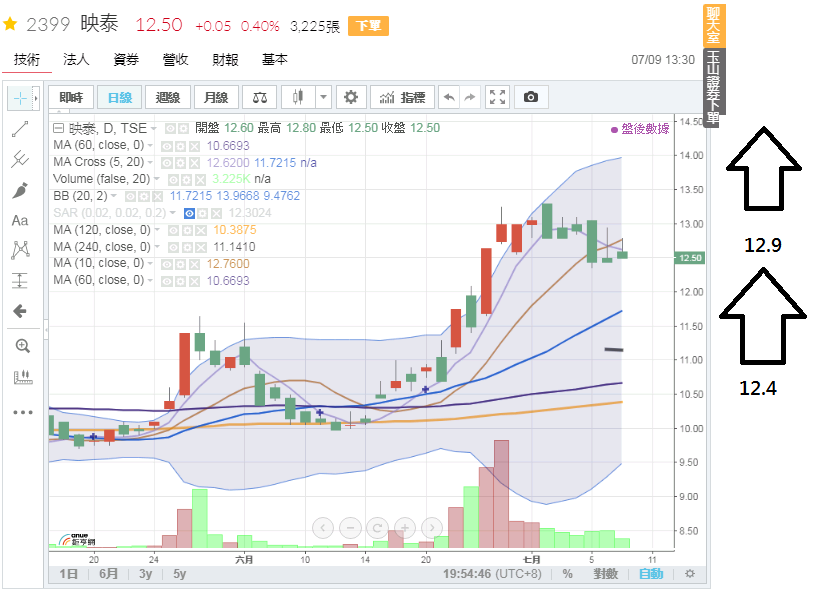Switch to the 營收 tab
This screenshot has height=600, width=830.
coord(175,59)
